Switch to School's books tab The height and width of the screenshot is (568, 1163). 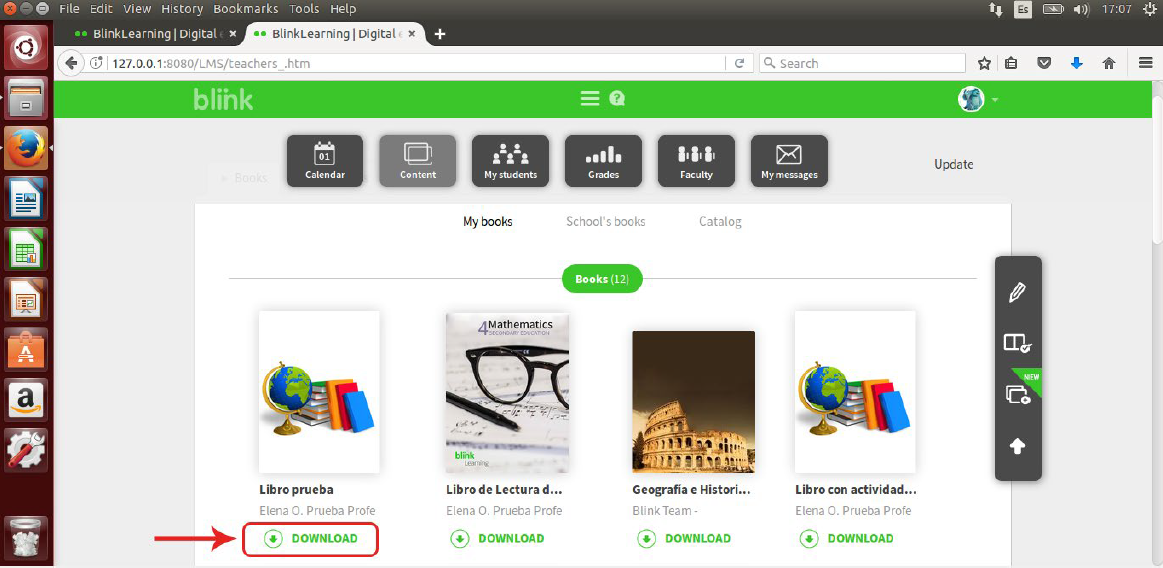(605, 222)
